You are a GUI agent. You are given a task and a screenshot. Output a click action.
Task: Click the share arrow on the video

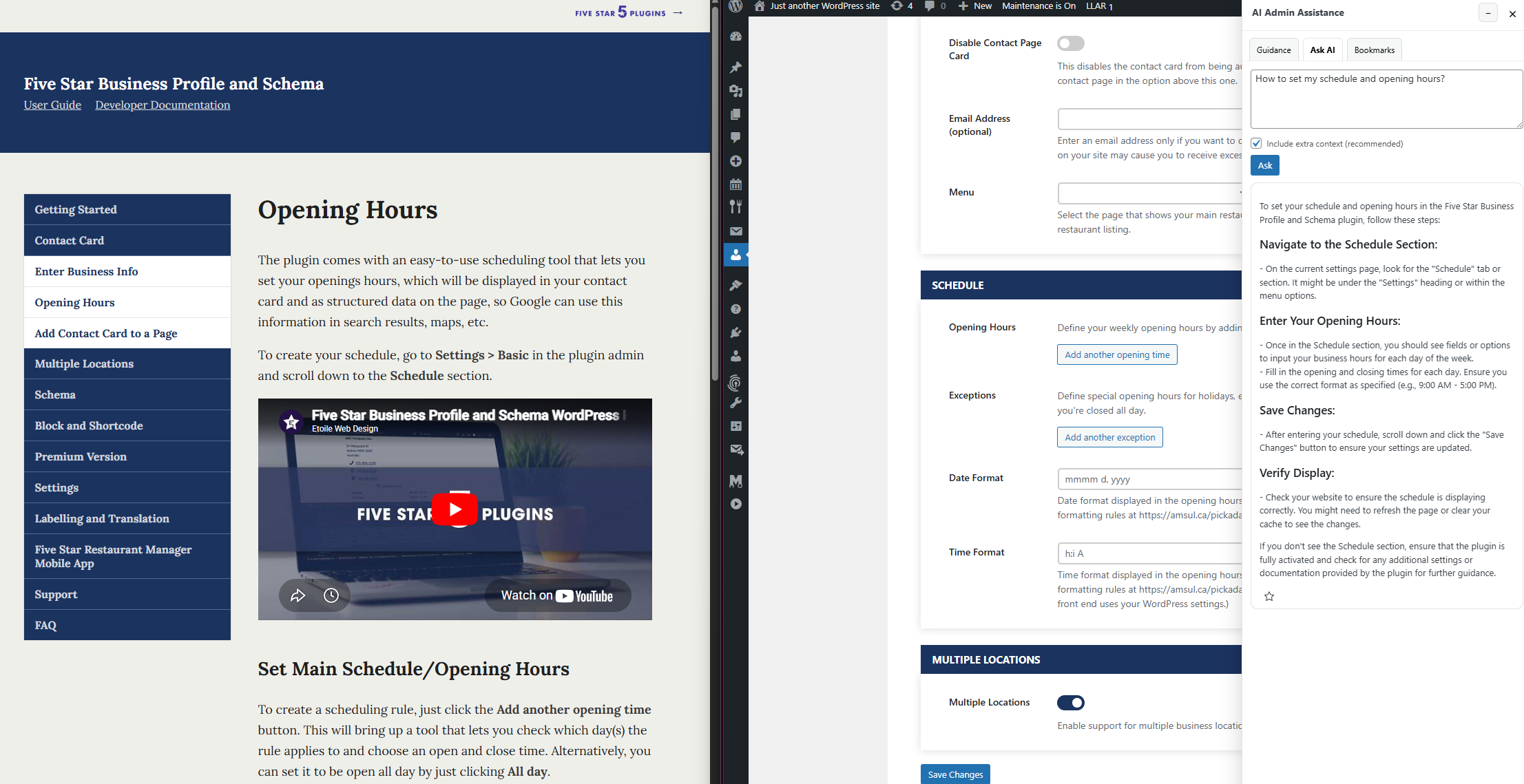(x=298, y=595)
